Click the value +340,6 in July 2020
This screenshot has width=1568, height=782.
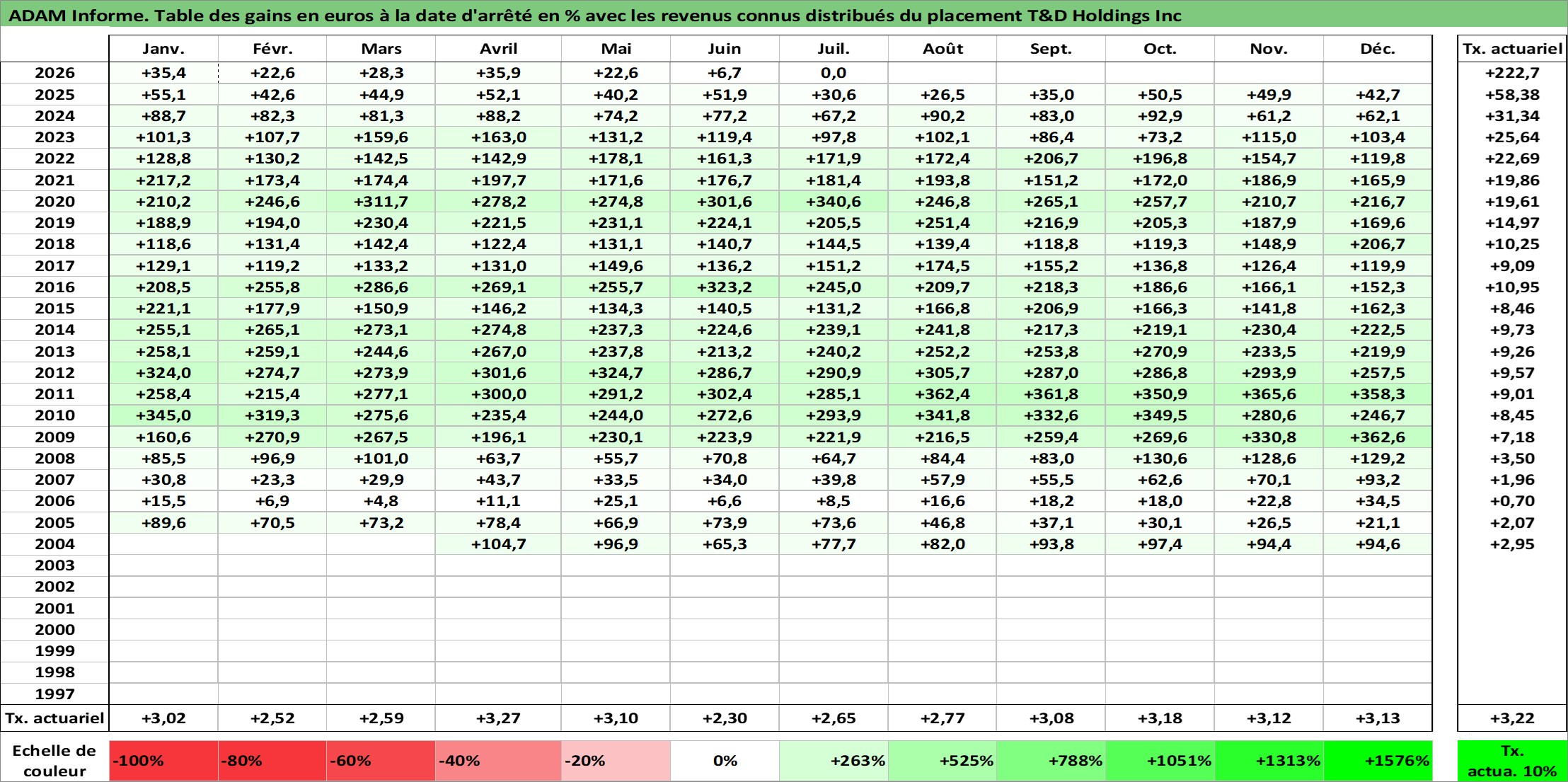[x=834, y=202]
